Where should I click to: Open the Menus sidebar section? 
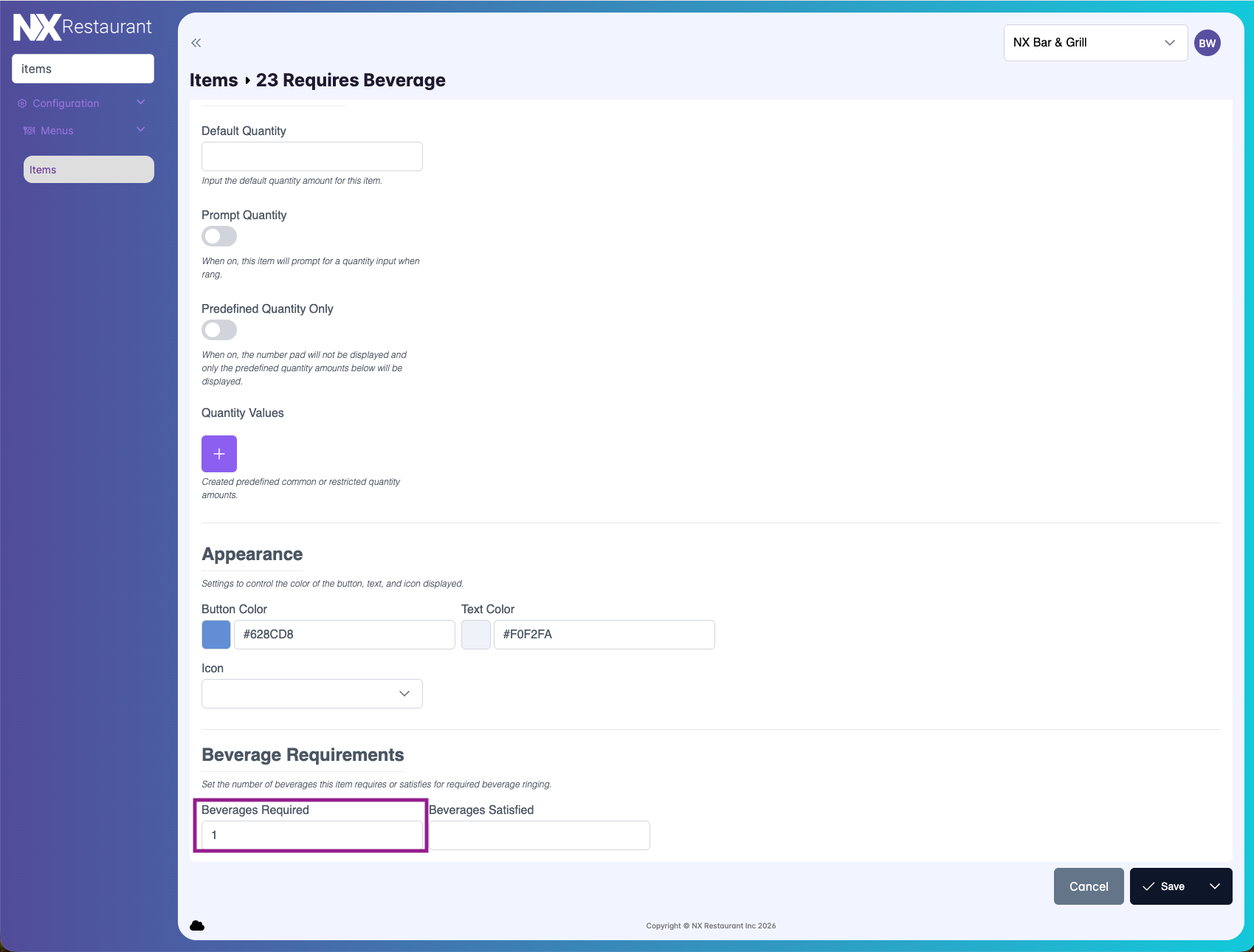(x=57, y=131)
